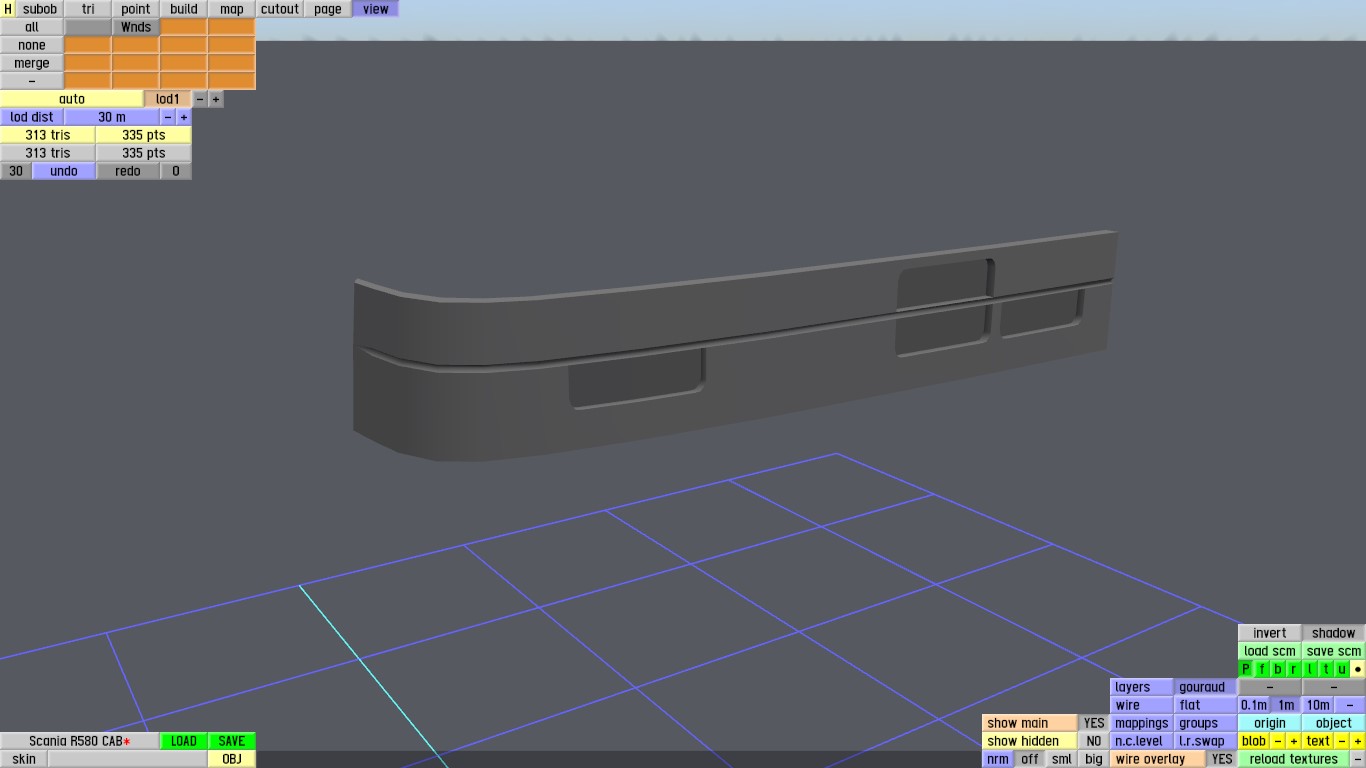Toggle wire display mode
The image size is (1366, 768).
point(1142,705)
